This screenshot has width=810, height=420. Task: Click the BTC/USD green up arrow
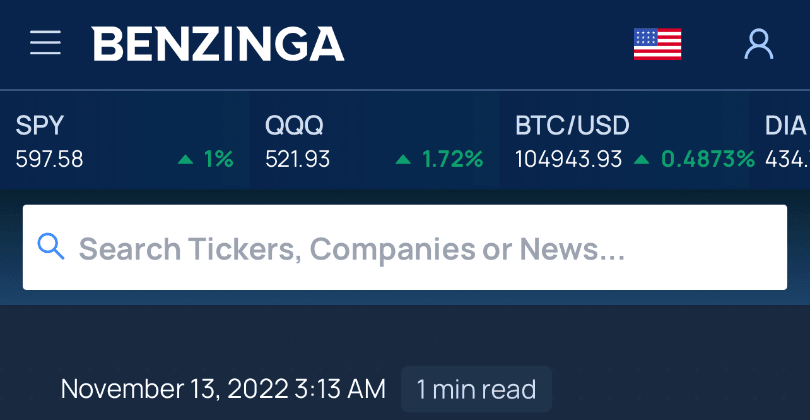pyautogui.click(x=641, y=159)
